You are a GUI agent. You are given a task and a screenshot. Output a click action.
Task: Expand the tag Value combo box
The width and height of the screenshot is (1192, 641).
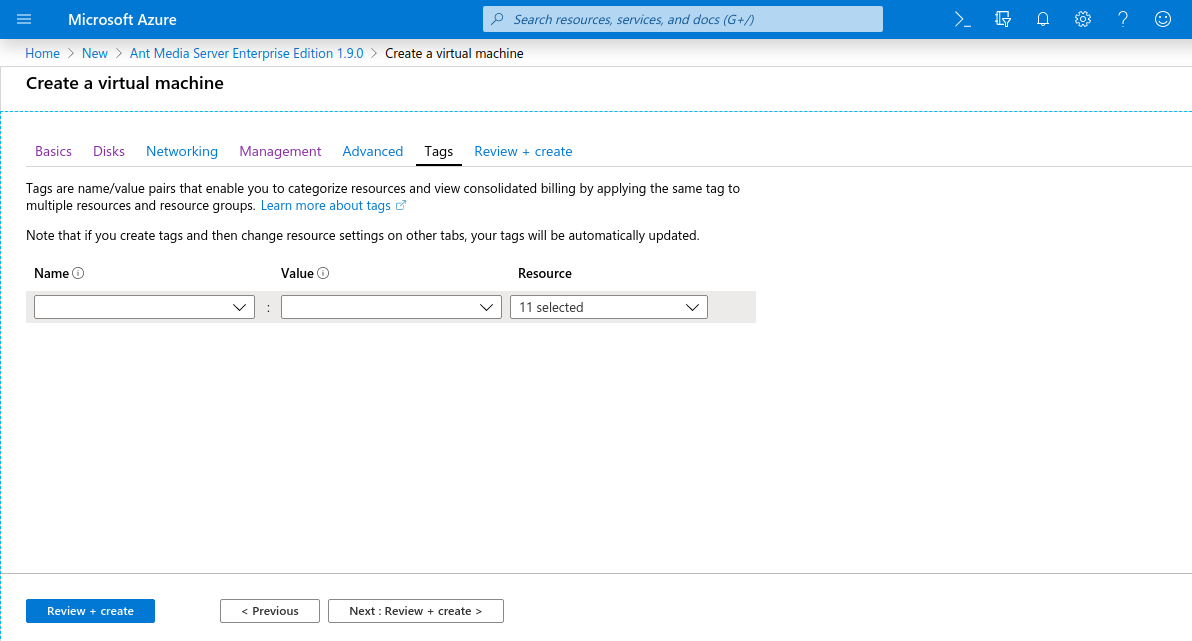392,307
